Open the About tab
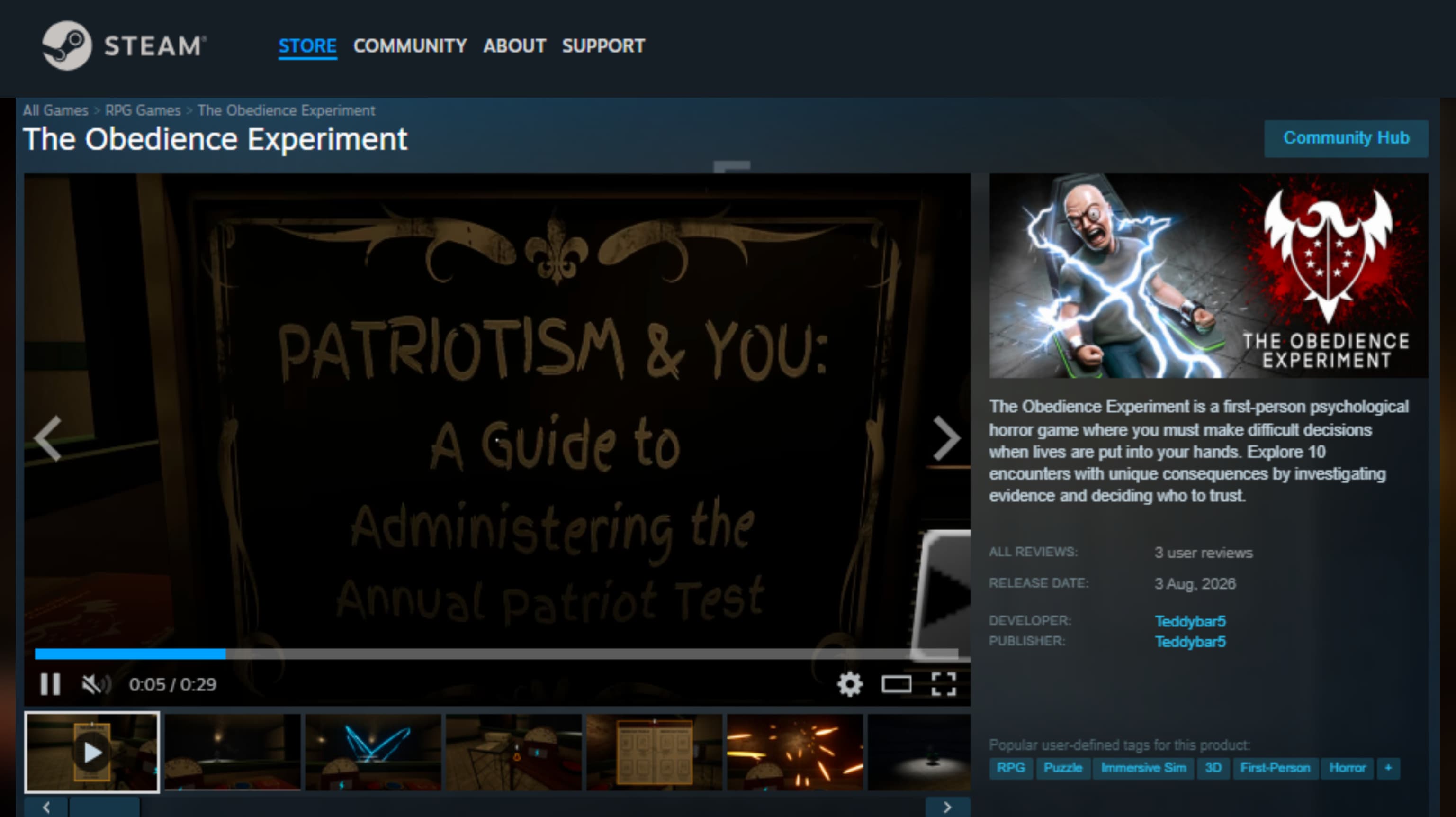 tap(514, 46)
